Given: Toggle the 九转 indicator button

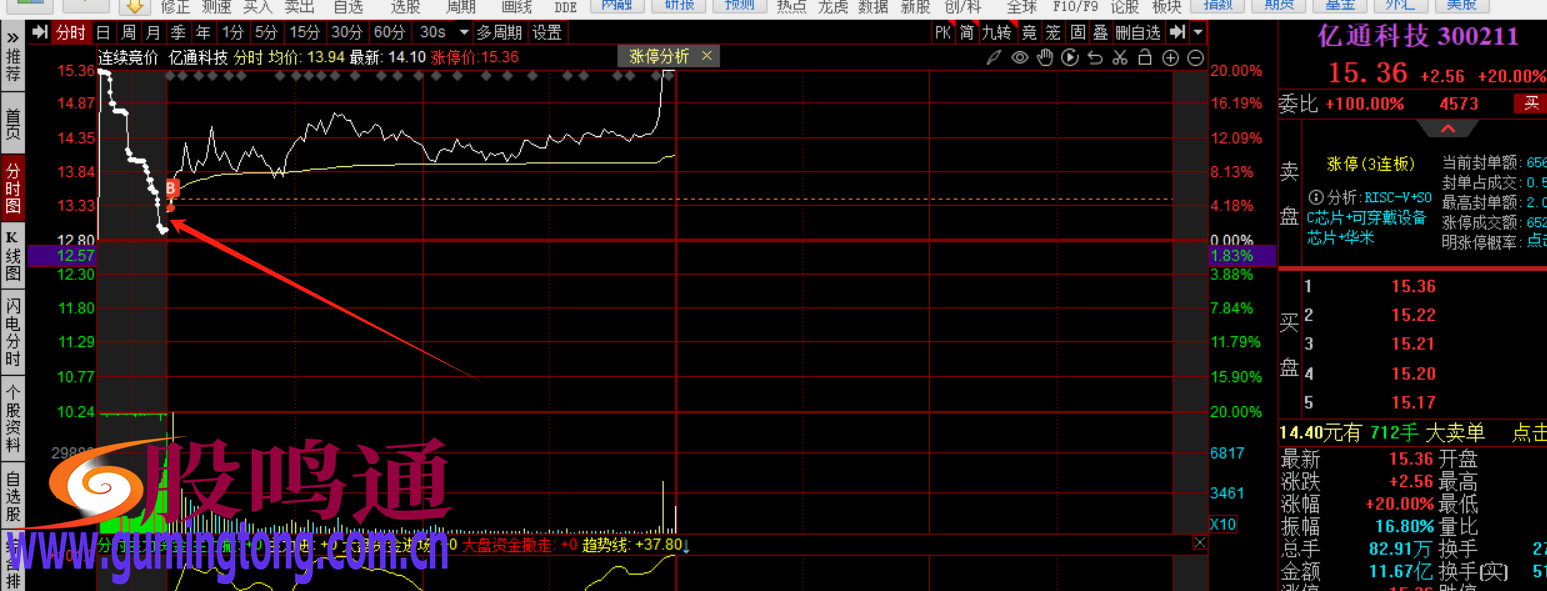Looking at the screenshot, I should click(996, 32).
